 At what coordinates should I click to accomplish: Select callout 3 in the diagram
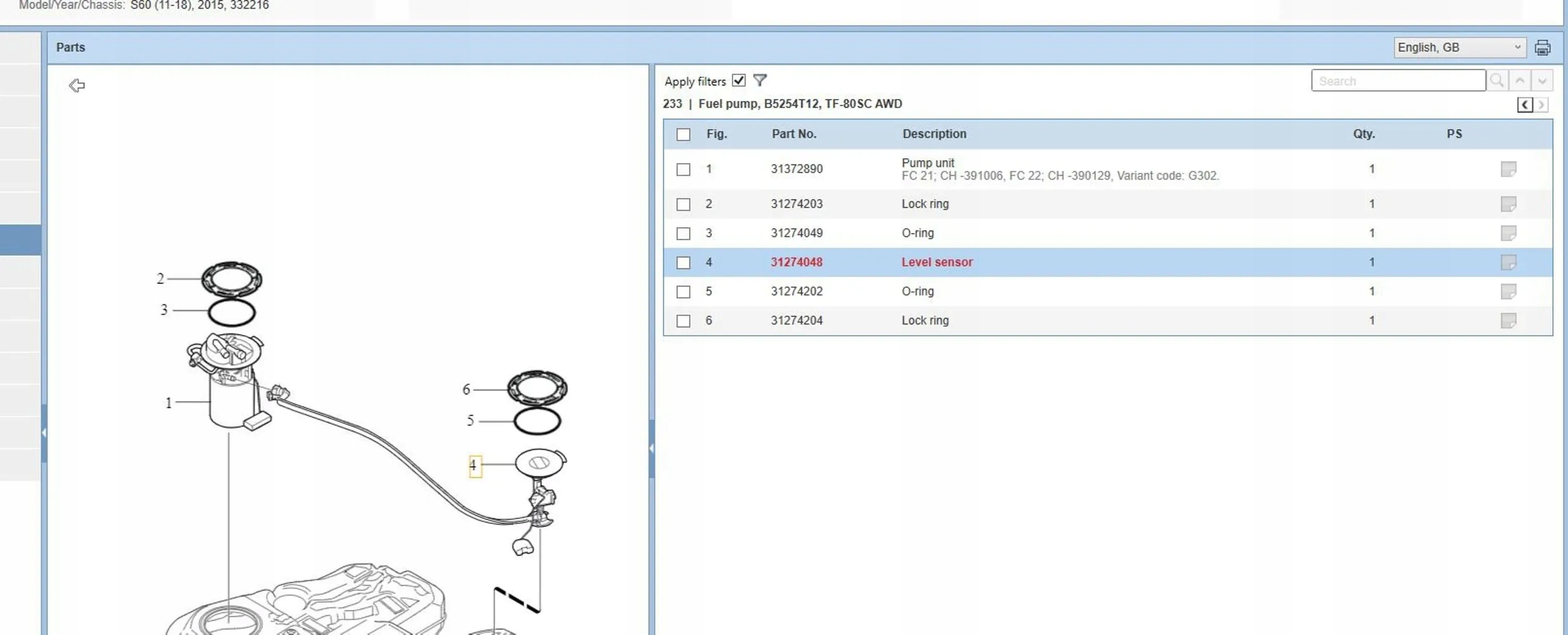pyautogui.click(x=164, y=310)
